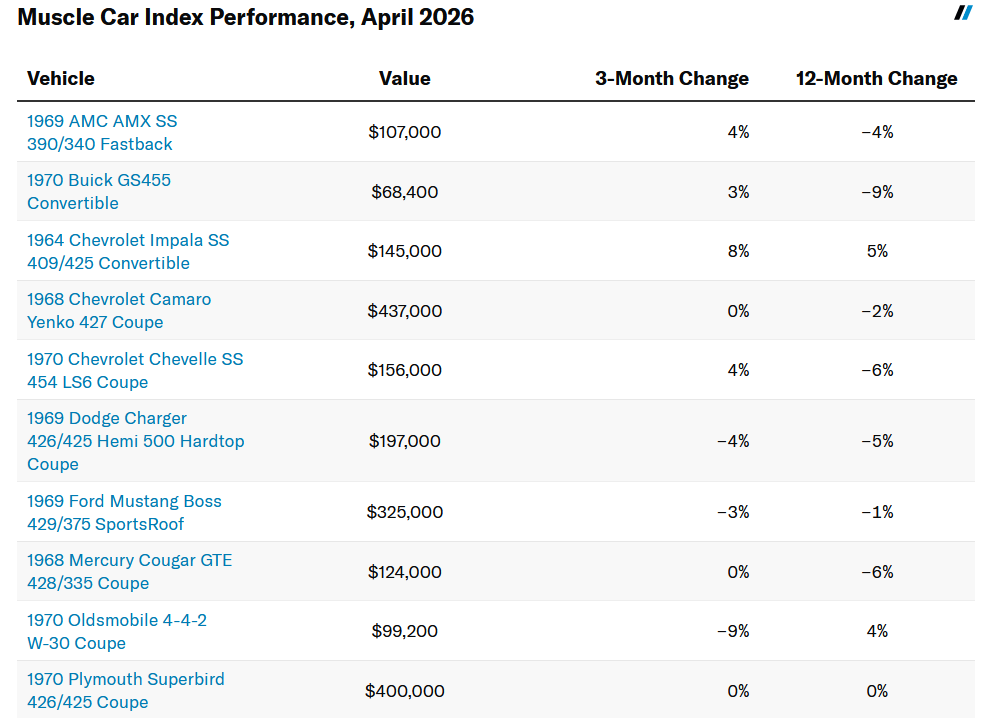Screen dimensions: 982x718
Task: Click the Value column header
Action: [x=404, y=79]
